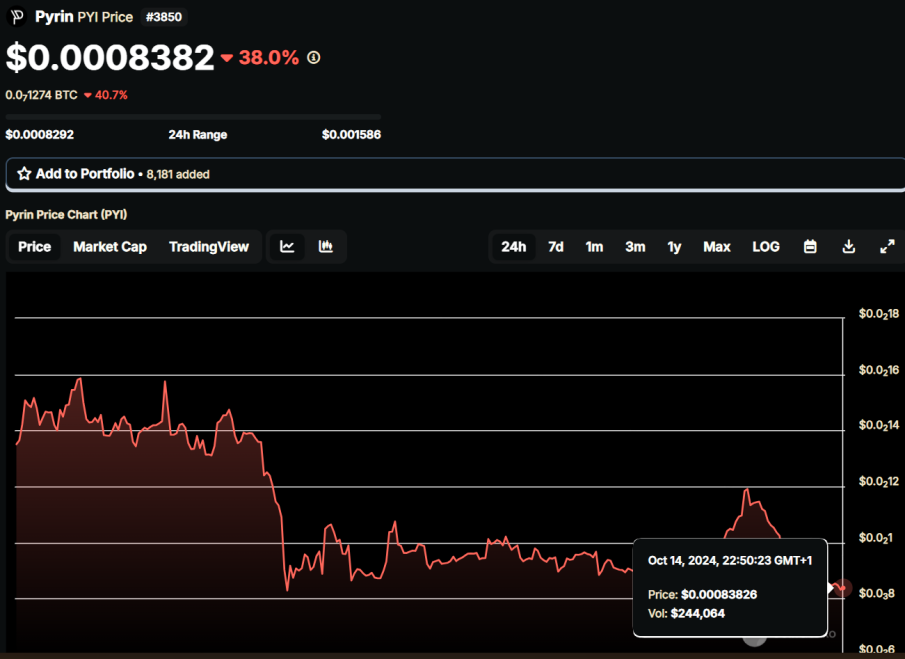Screen dimensions: 905x659
Task: Switch to line chart view icon
Action: (x=287, y=247)
